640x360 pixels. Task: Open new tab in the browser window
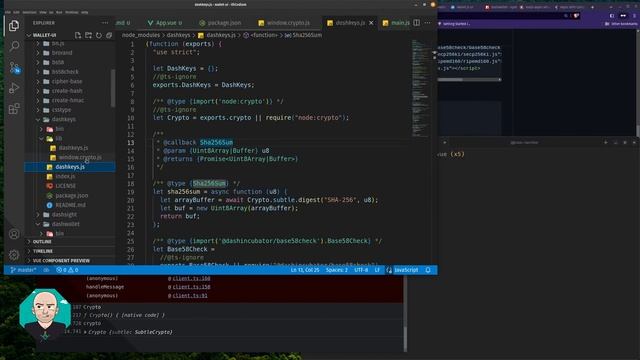(593, 7)
